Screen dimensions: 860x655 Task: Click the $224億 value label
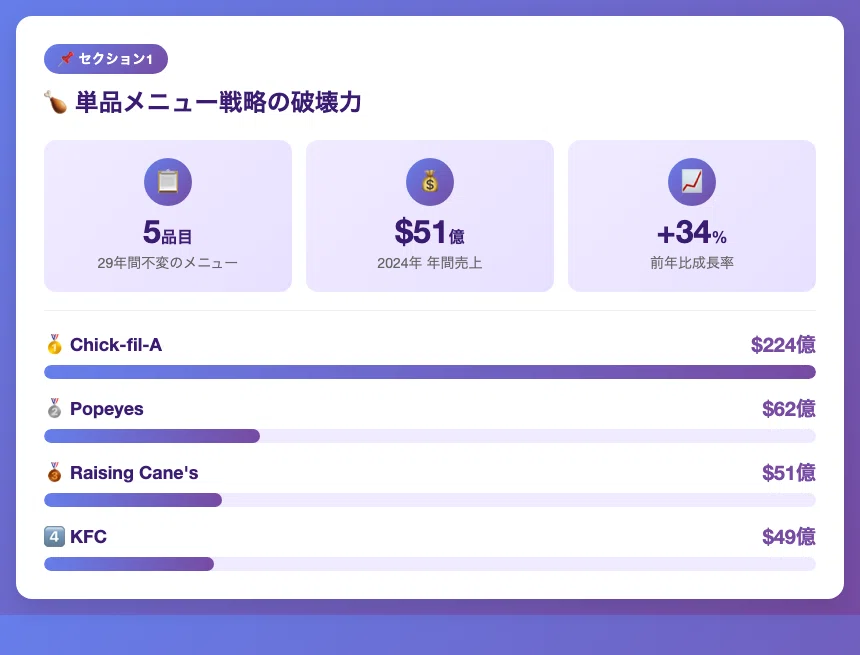[783, 345]
